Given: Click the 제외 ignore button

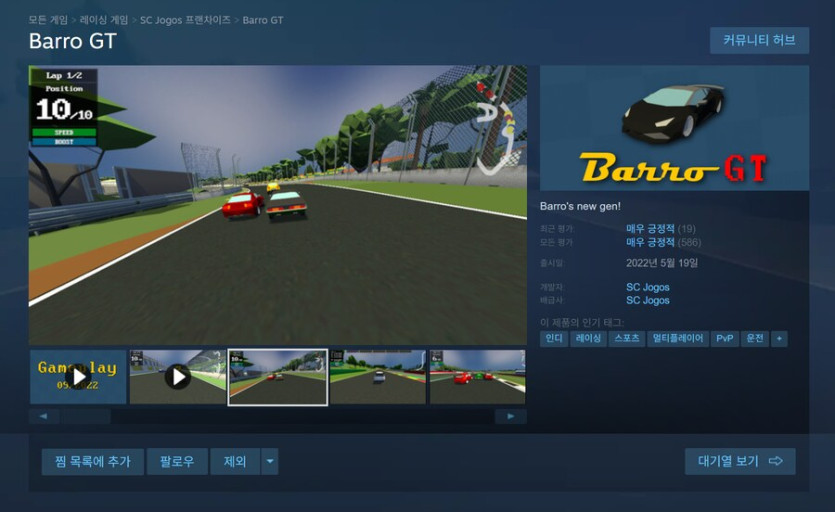Looking at the screenshot, I should [235, 461].
